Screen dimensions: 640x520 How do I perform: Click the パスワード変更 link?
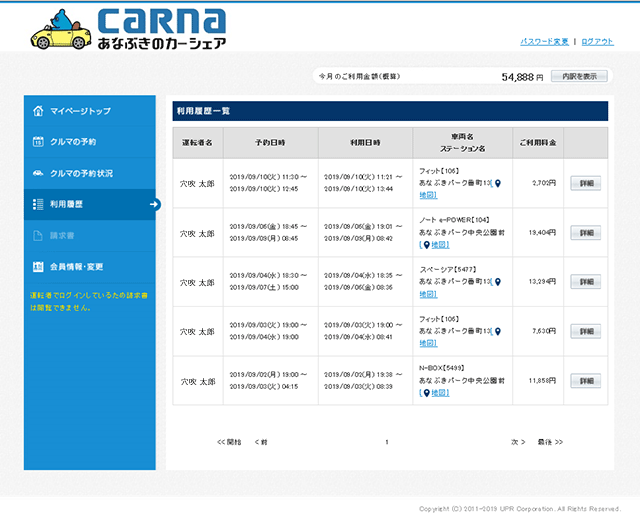pyautogui.click(x=544, y=41)
